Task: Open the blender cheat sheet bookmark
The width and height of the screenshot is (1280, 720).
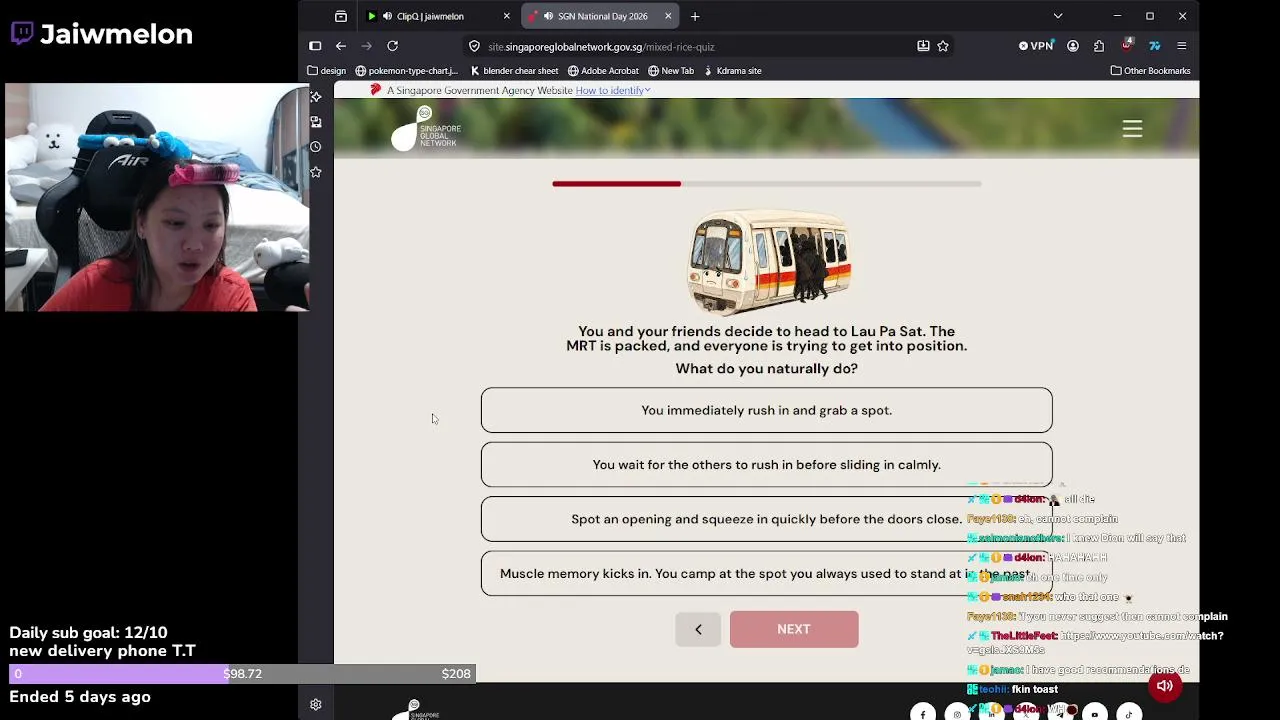Action: coord(514,71)
